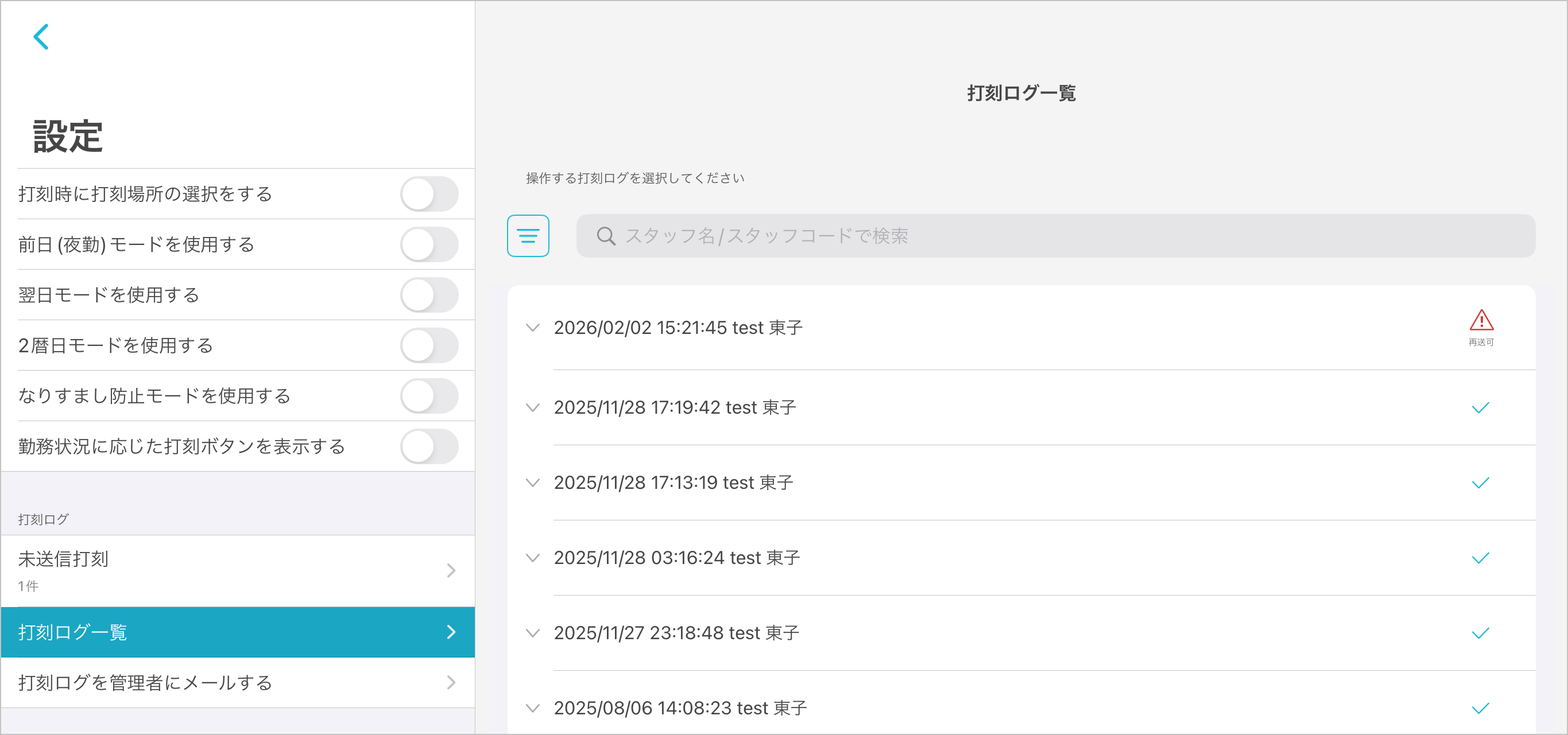Select log row 2025/11/28 03:16:24 test 東子
This screenshot has width=1568, height=735.
pos(677,558)
